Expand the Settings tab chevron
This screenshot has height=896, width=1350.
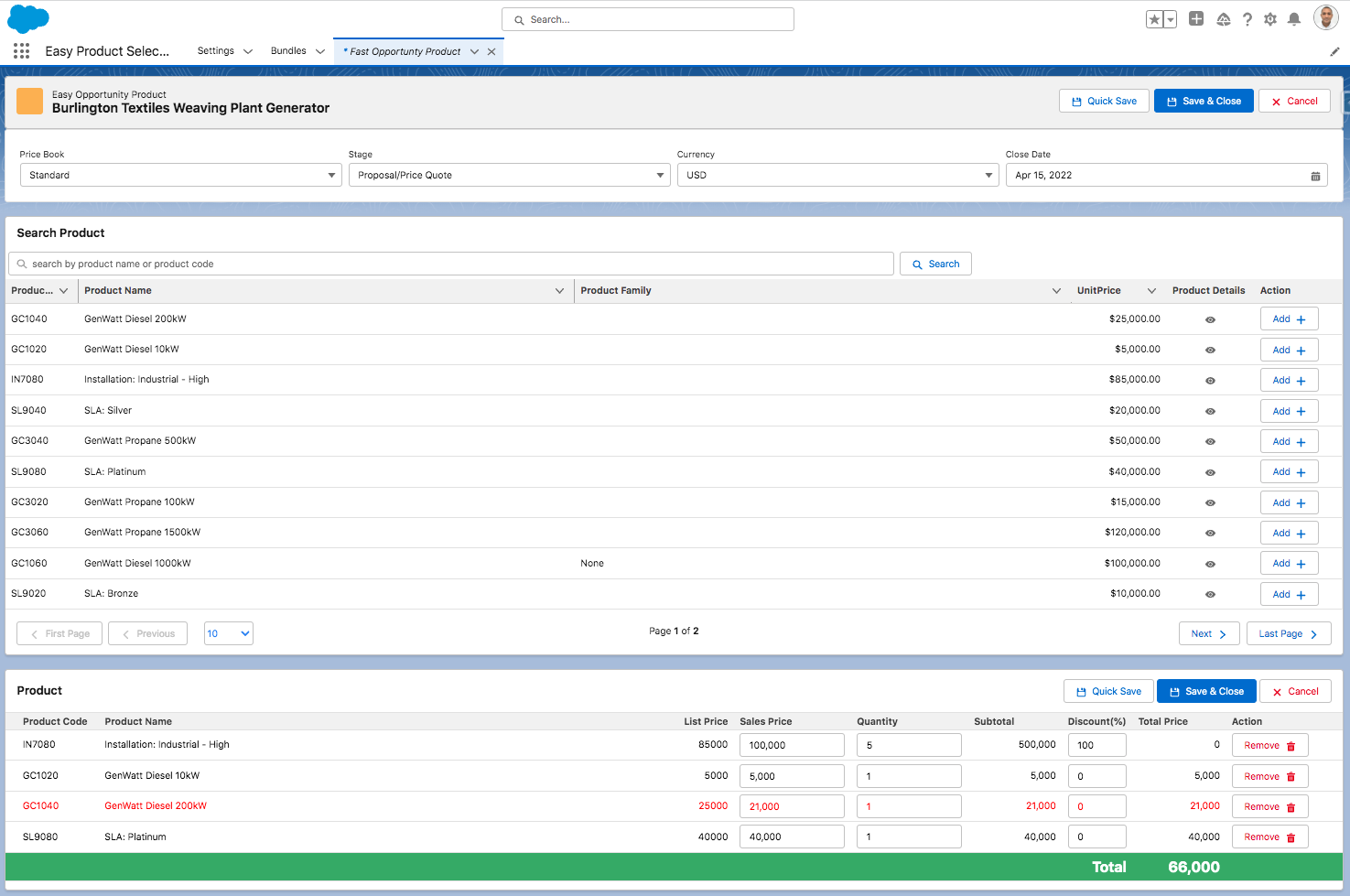point(248,51)
